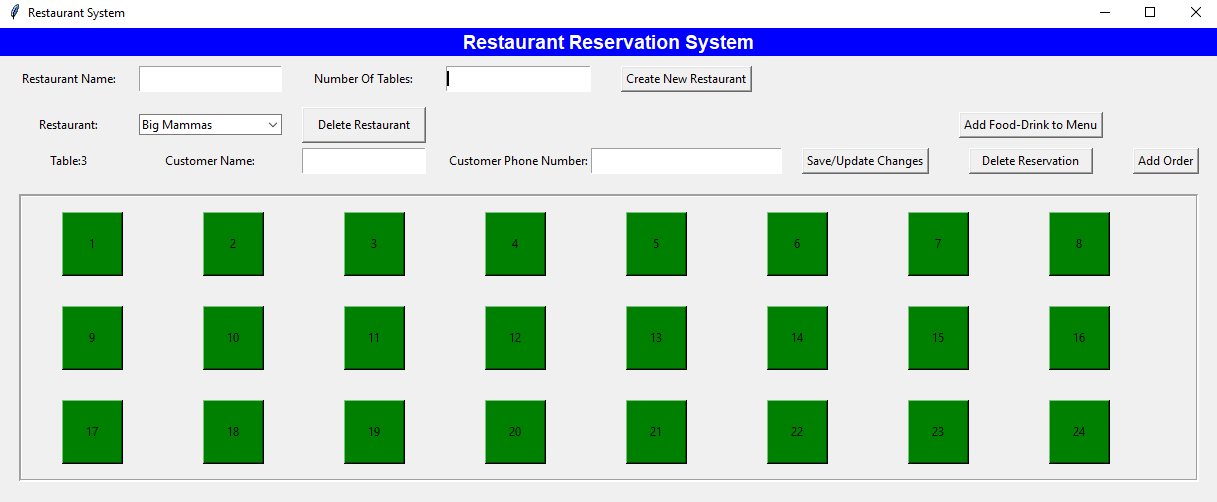Select table 7 in the grid
The image size is (1217, 502).
(938, 243)
